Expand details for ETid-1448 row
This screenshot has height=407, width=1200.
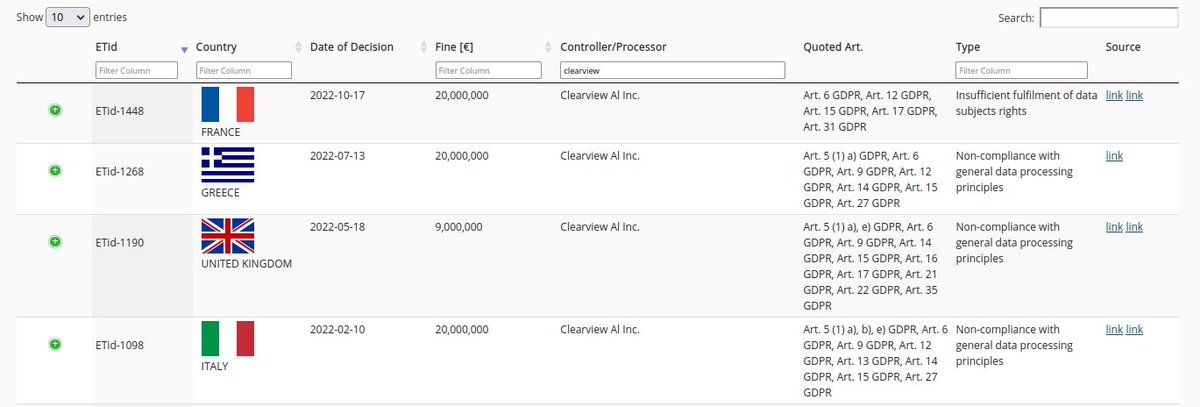pyautogui.click(x=56, y=110)
